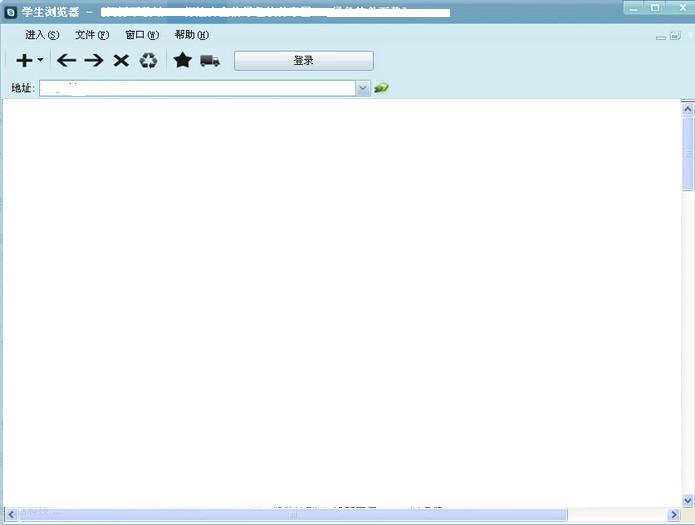Click inside the 地址 address input field
This screenshot has width=695, height=525.
200,88
